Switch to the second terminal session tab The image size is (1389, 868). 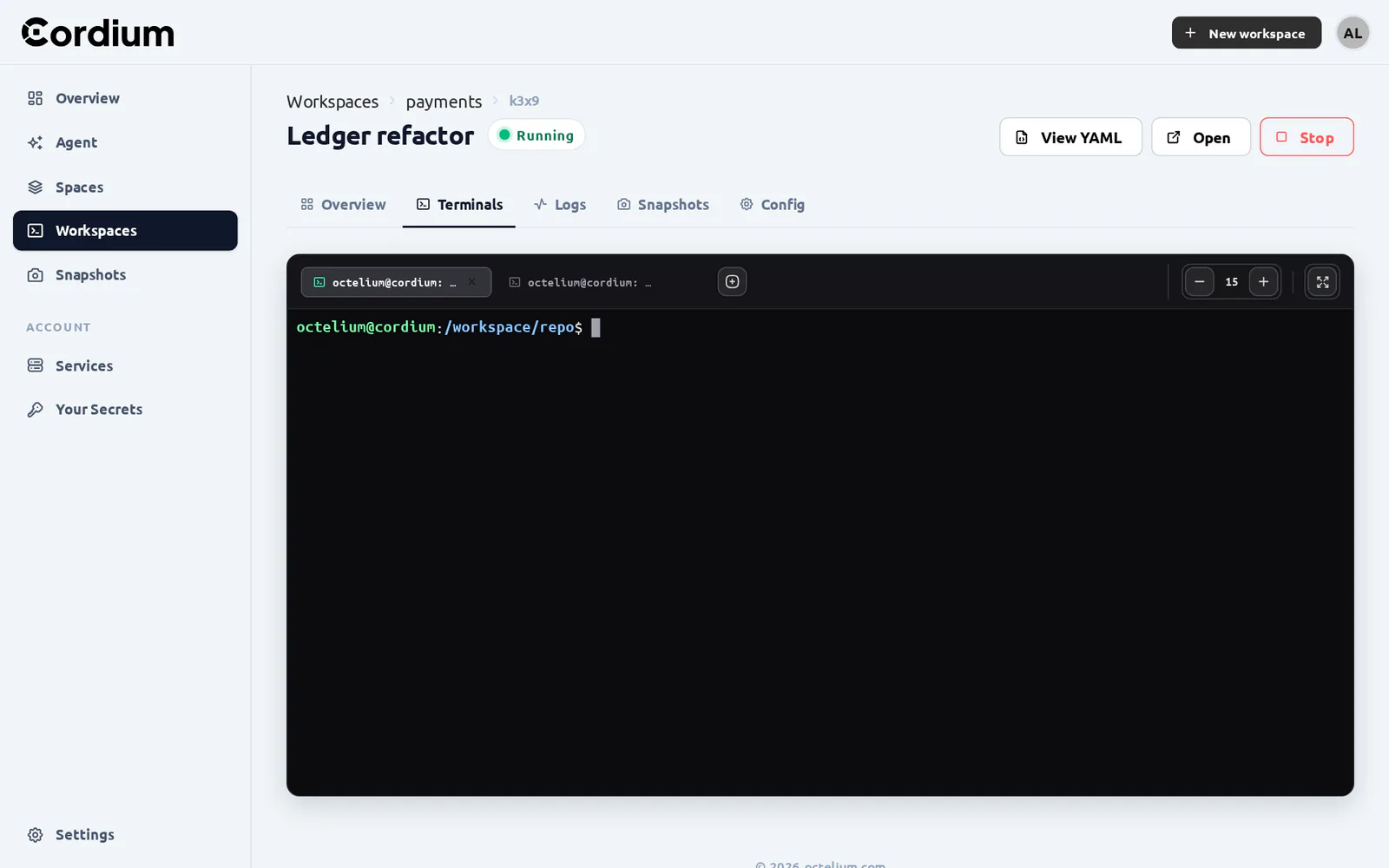point(590,282)
